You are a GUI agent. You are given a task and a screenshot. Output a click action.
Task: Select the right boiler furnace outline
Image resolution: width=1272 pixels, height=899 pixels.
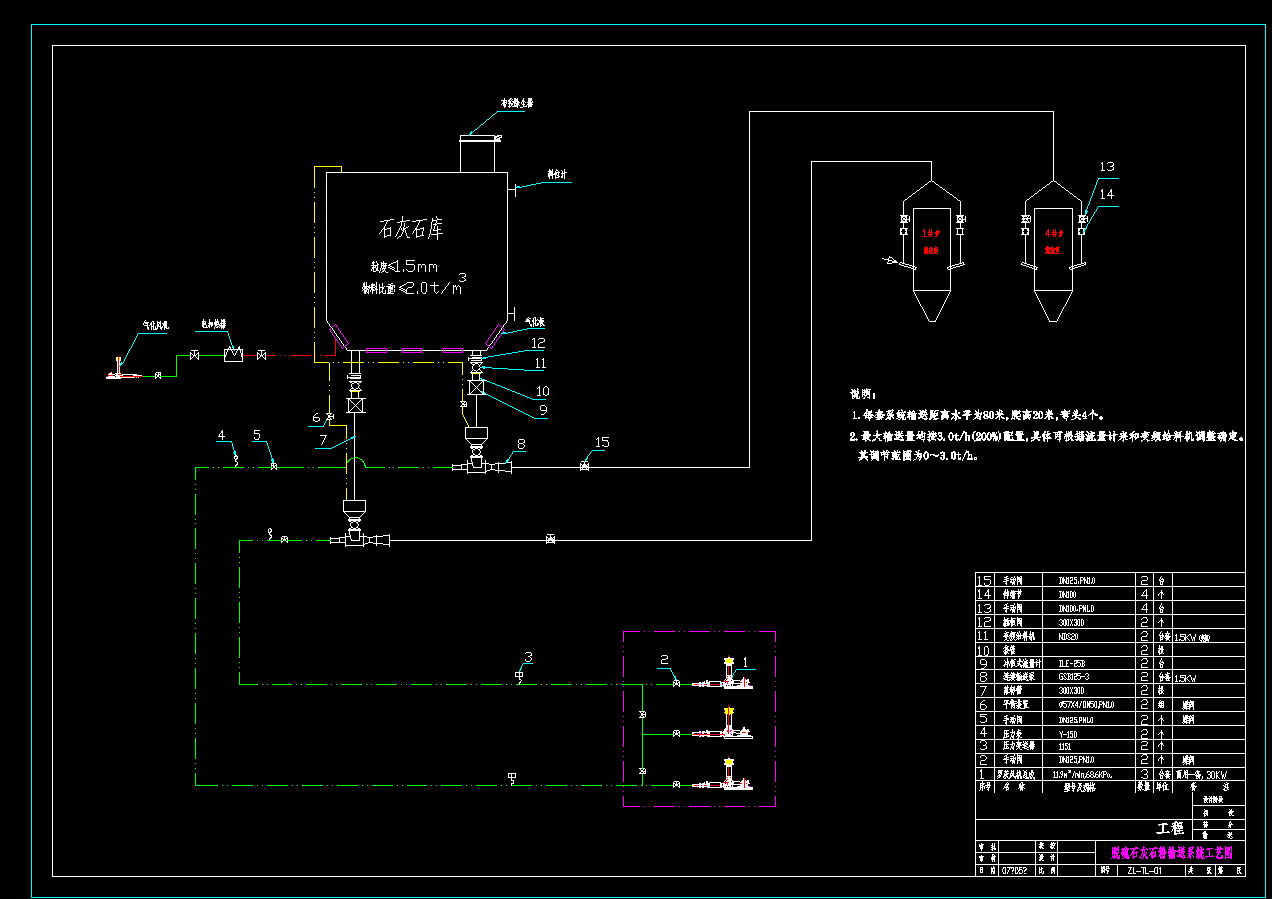pyautogui.click(x=1052, y=250)
